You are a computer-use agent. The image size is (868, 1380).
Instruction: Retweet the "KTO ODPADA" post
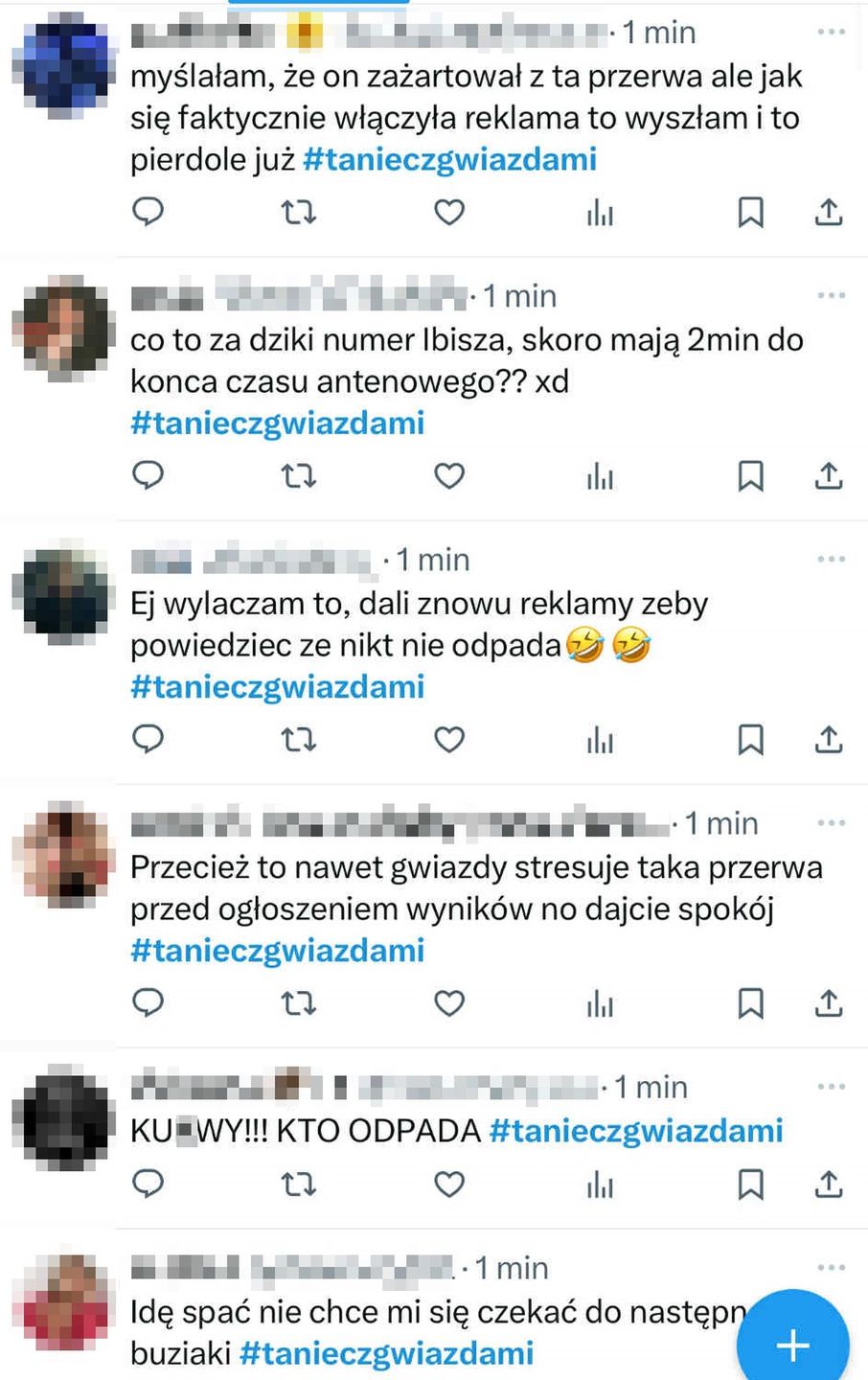298,1184
